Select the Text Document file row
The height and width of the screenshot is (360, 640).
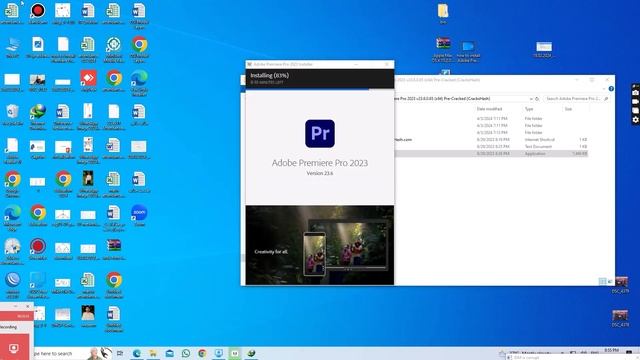point(491,147)
